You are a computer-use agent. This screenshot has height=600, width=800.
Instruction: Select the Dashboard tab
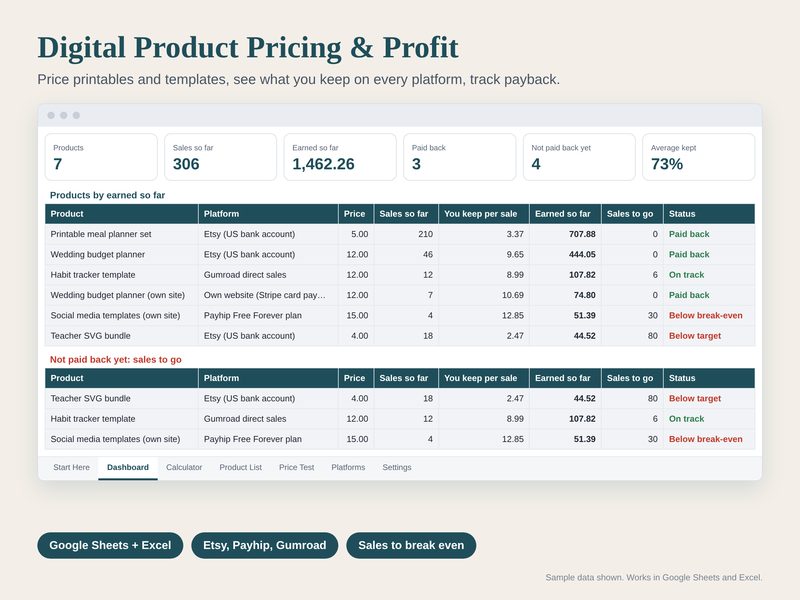pos(128,467)
